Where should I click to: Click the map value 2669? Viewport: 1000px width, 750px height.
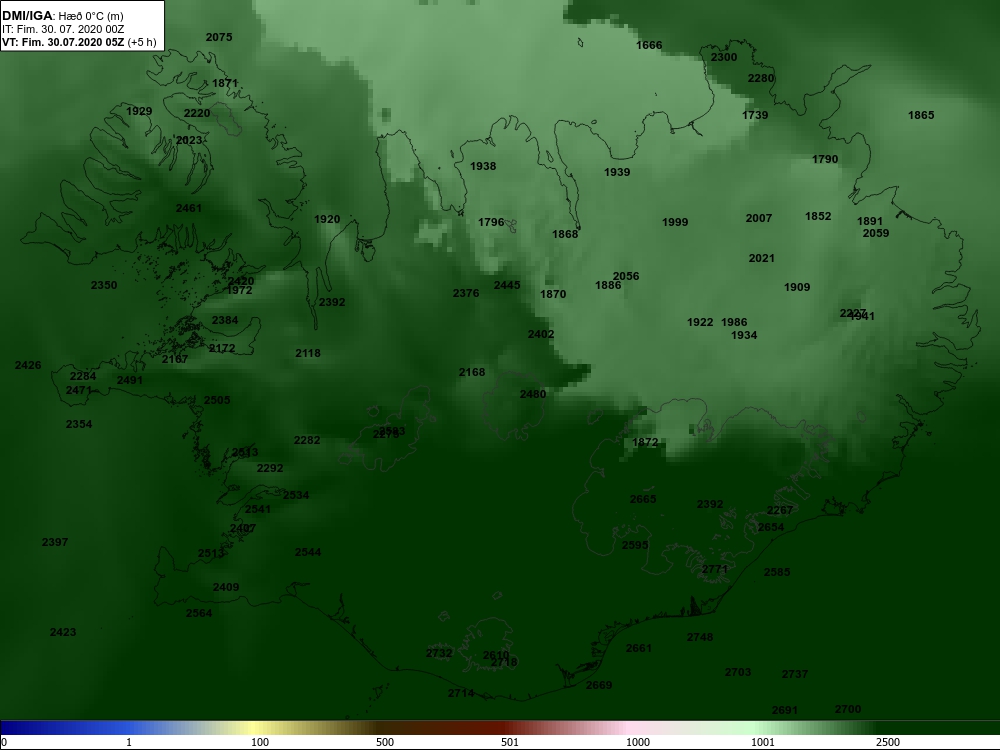(599, 685)
